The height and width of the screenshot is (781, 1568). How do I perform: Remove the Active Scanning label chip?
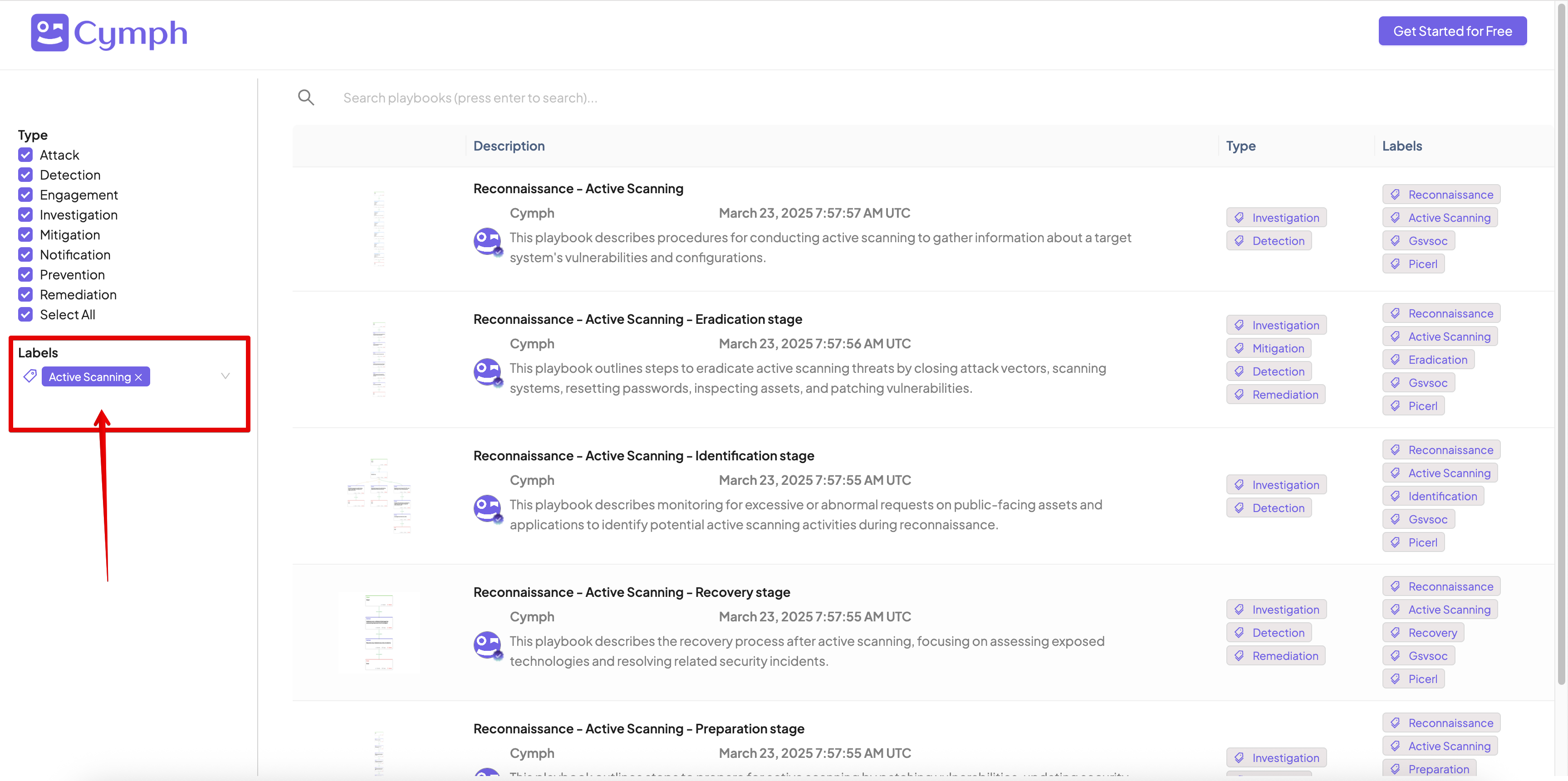139,377
